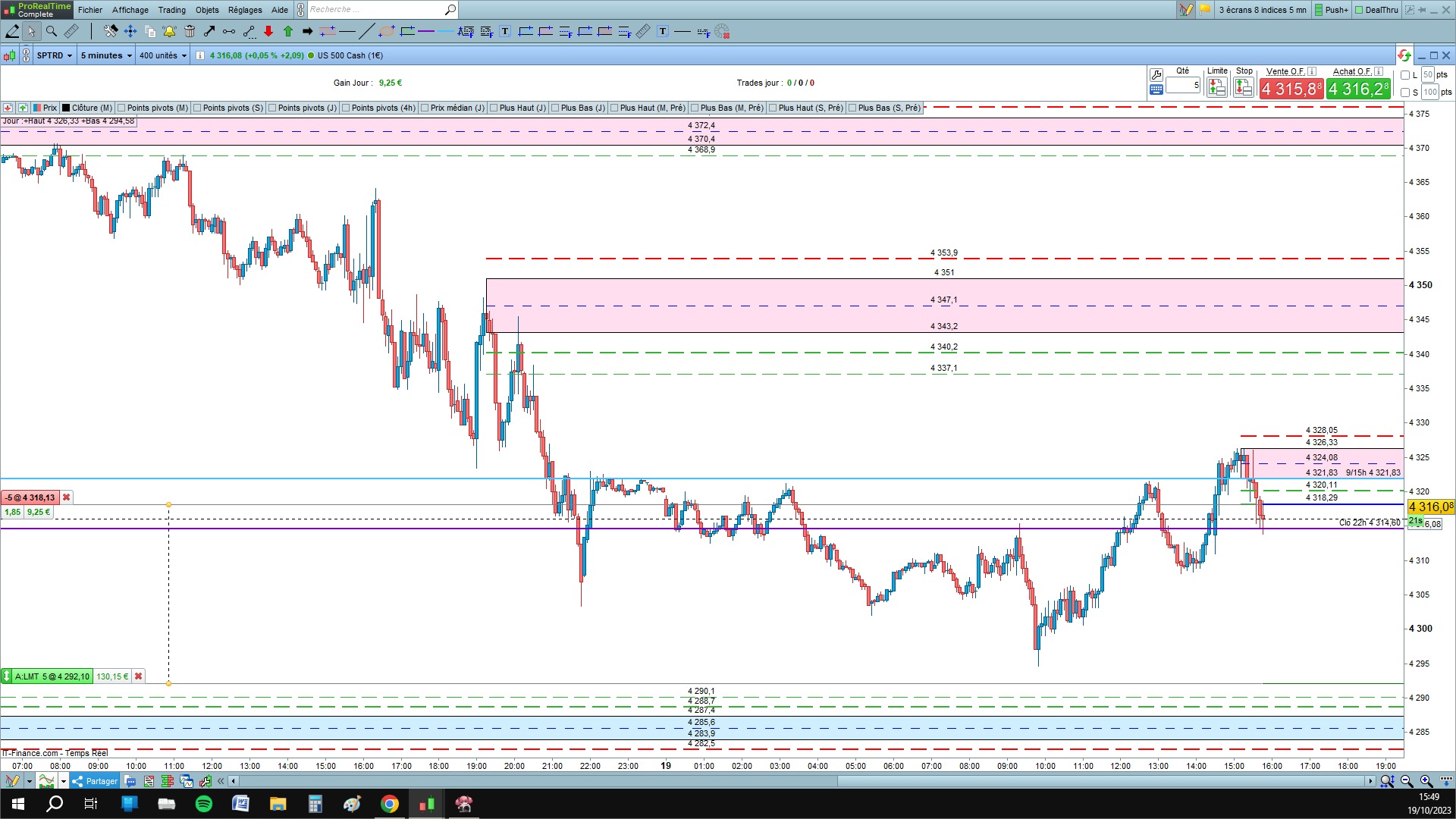Image resolution: width=1456 pixels, height=819 pixels.
Task: Open the 400 unités dropdown
Action: tap(163, 55)
